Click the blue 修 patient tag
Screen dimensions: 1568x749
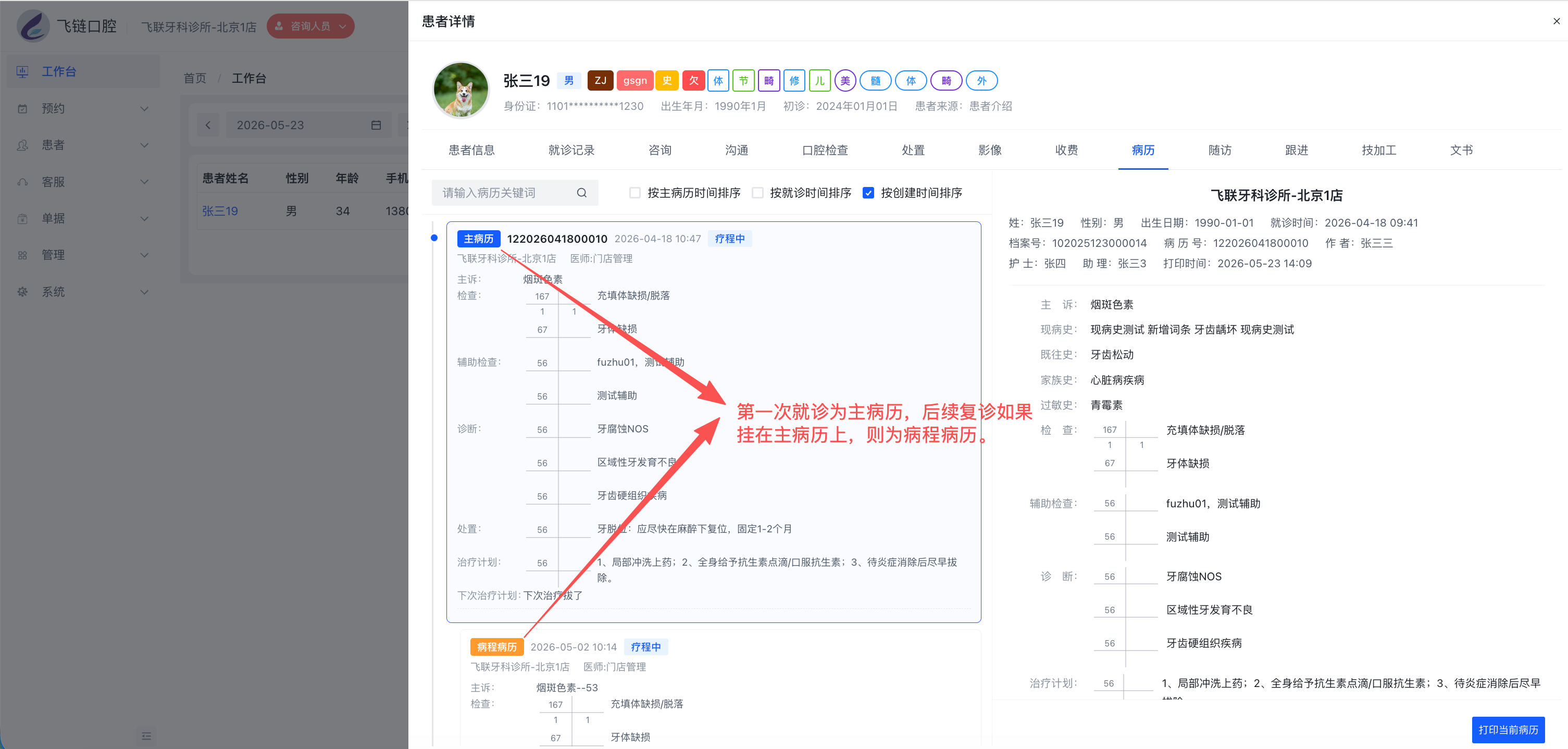(x=794, y=80)
